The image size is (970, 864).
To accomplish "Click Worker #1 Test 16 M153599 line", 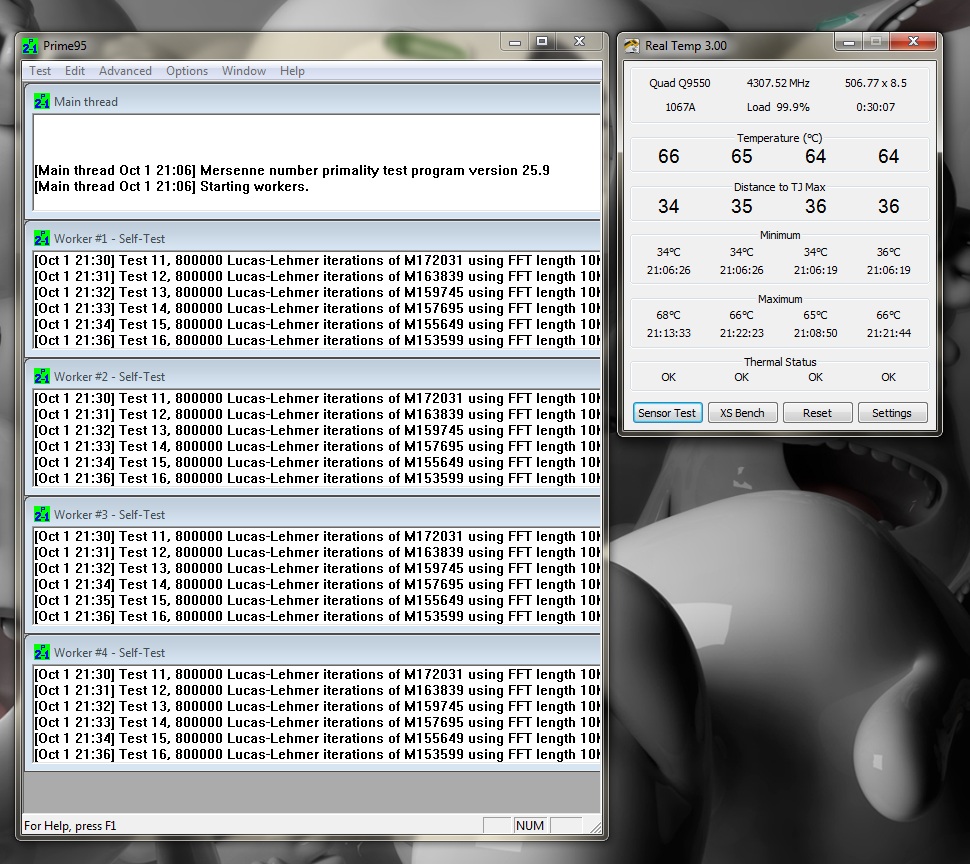I will [317, 341].
